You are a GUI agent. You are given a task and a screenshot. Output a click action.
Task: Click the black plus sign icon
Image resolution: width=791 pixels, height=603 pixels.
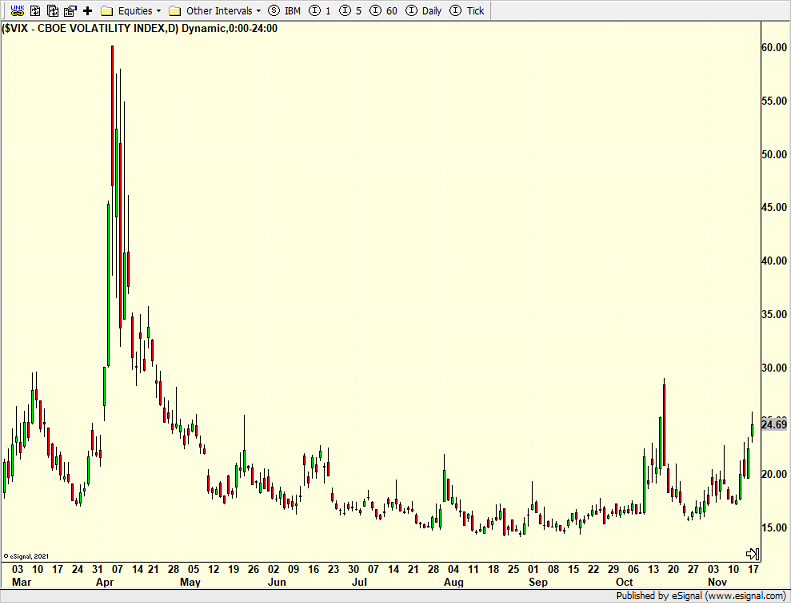(x=87, y=10)
